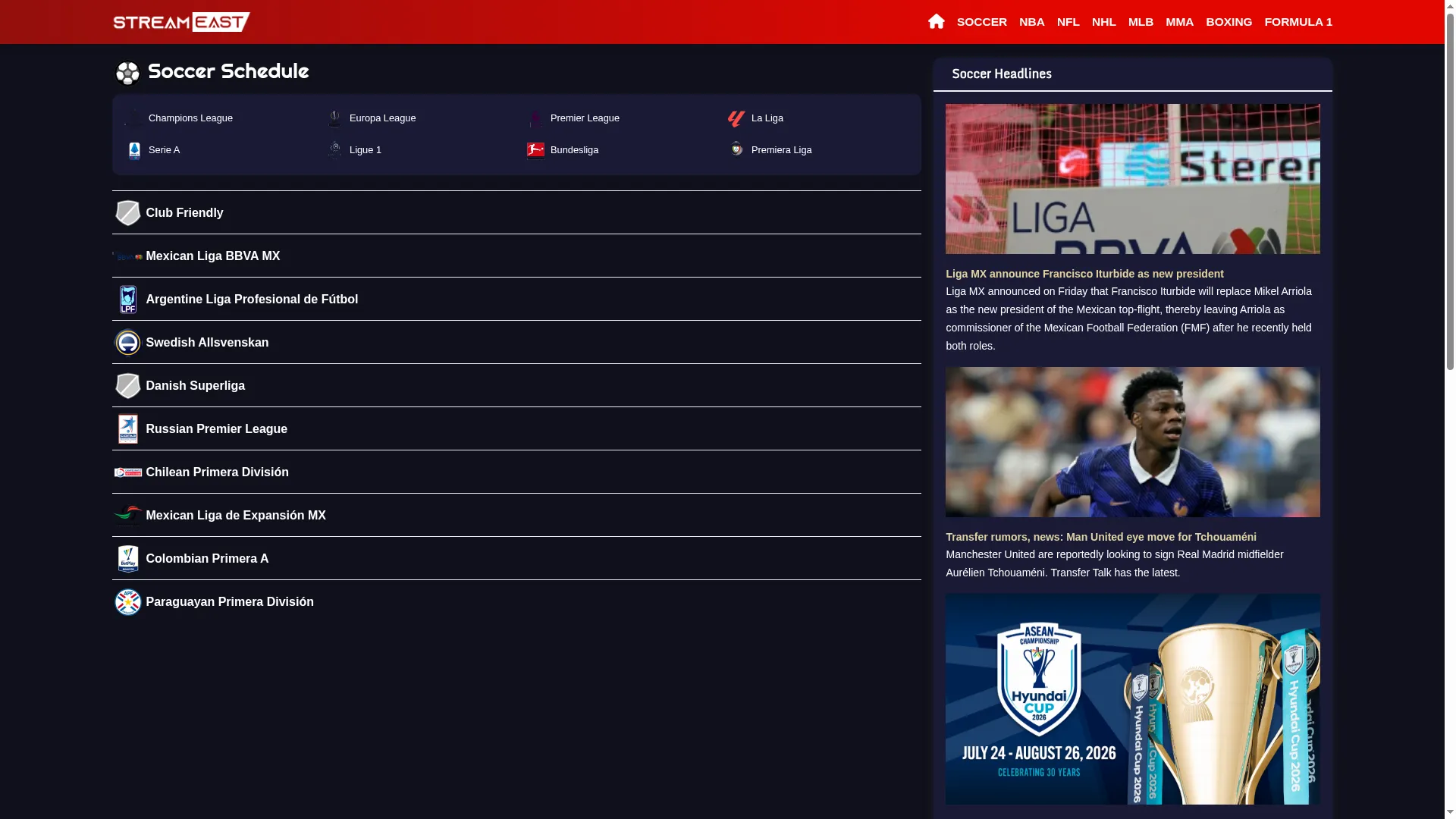
Task: Open the NHL nav tab
Action: tap(1103, 22)
